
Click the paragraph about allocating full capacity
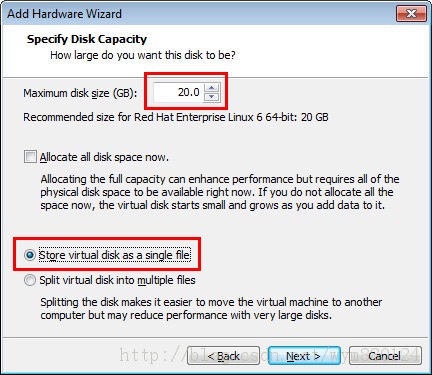tap(220, 192)
